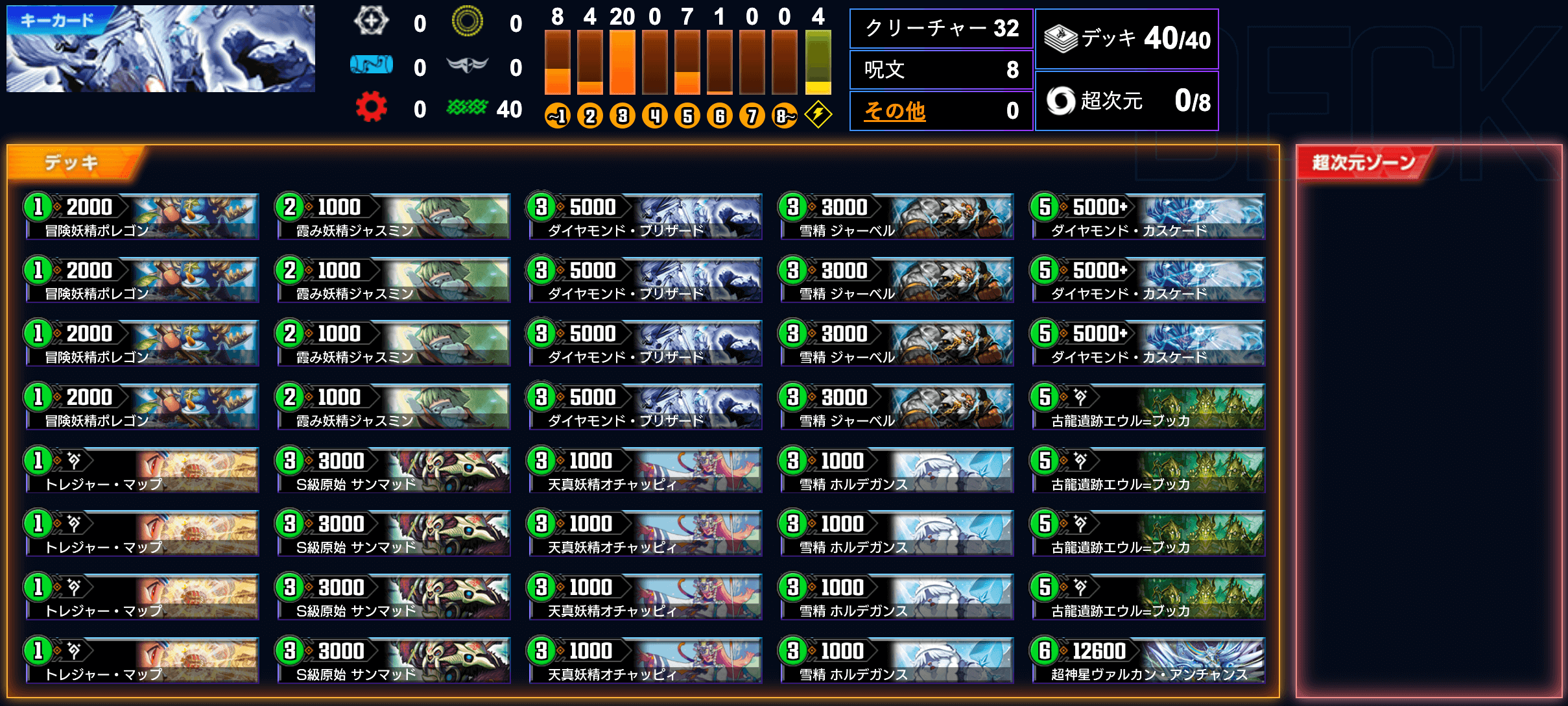Switch to the 超次元ゾーン tab header

(1364, 162)
